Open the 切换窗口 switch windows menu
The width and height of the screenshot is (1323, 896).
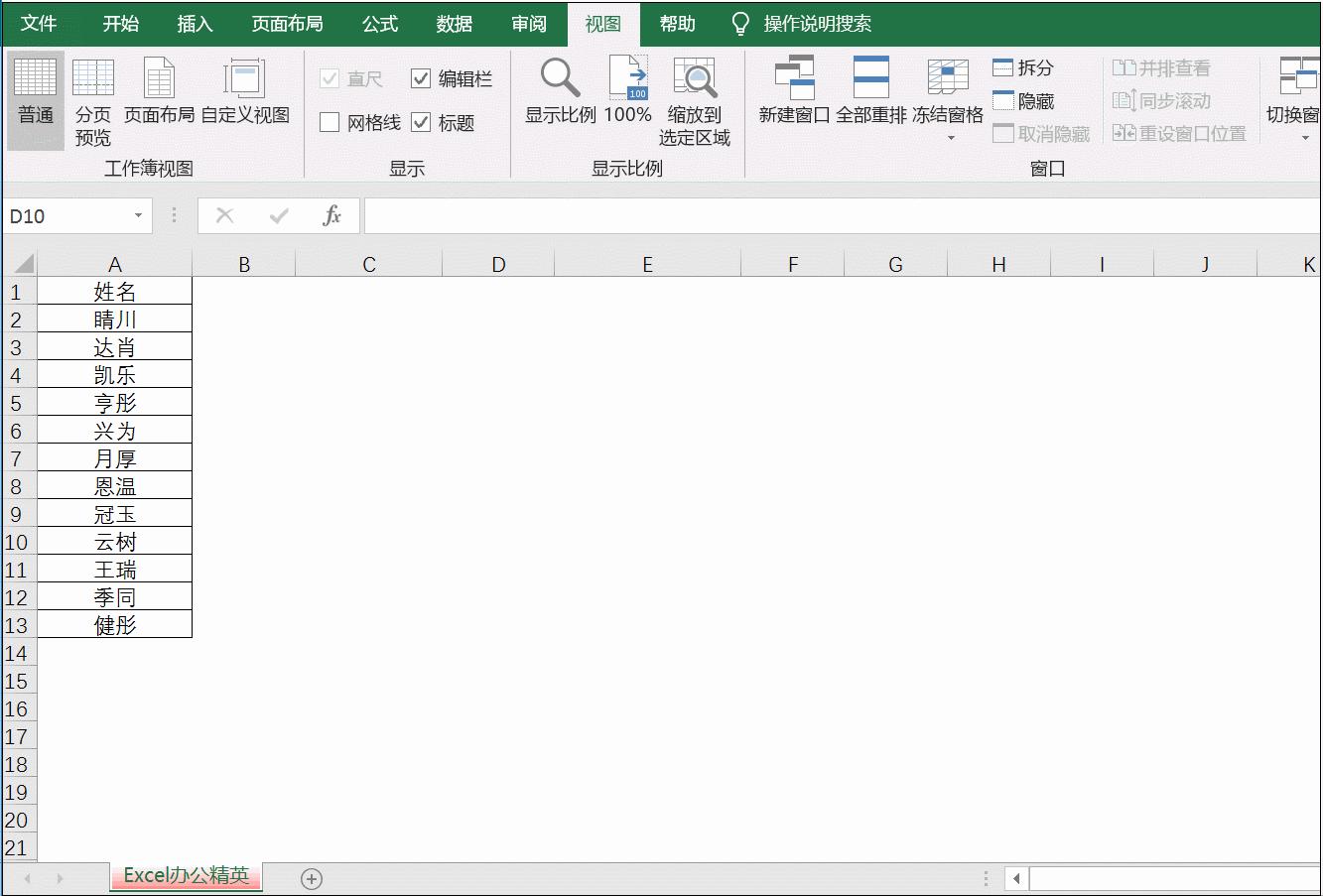point(1295,94)
